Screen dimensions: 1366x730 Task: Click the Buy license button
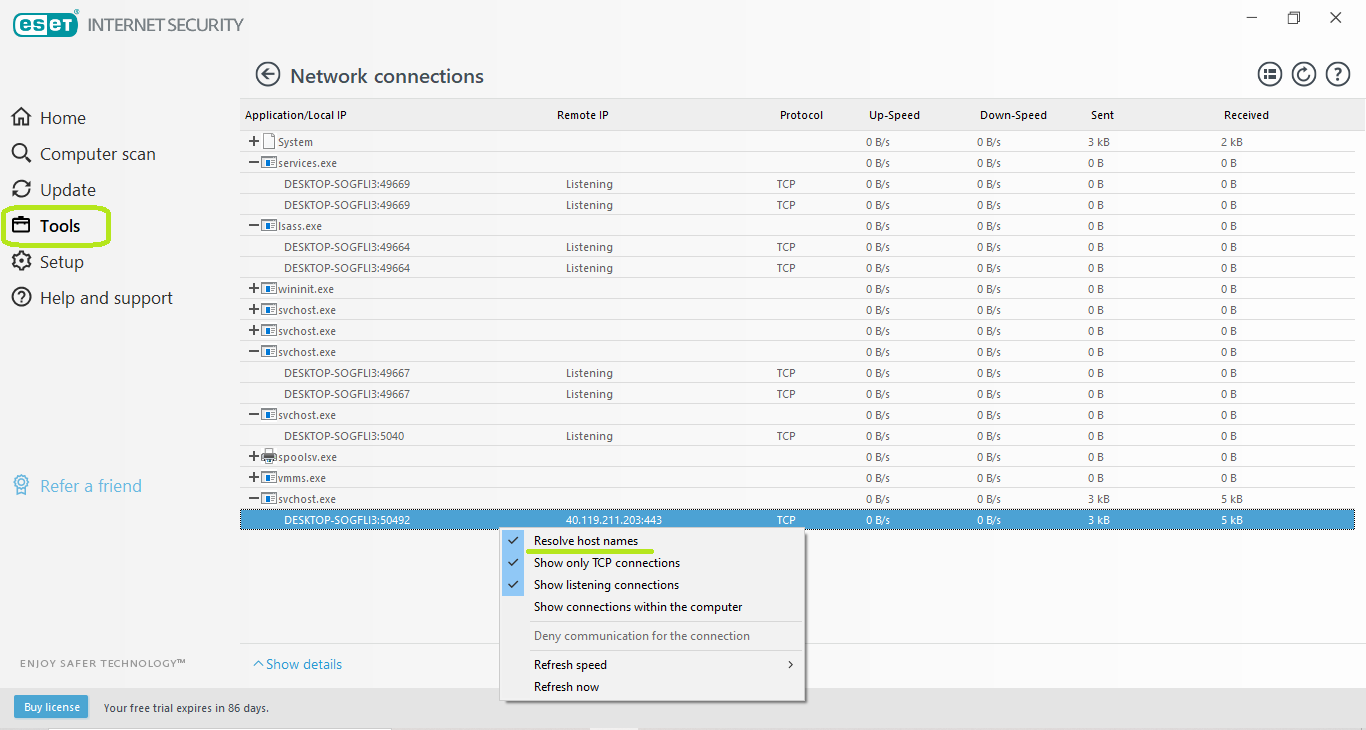(x=51, y=707)
